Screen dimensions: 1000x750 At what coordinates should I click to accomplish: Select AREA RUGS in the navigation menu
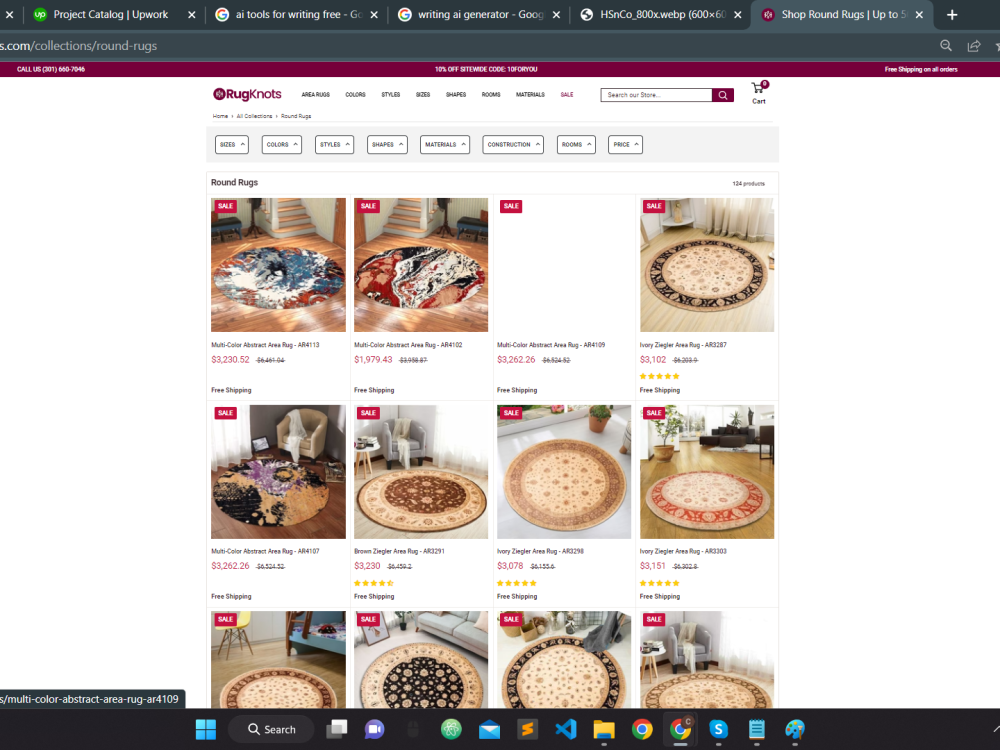[x=315, y=94]
